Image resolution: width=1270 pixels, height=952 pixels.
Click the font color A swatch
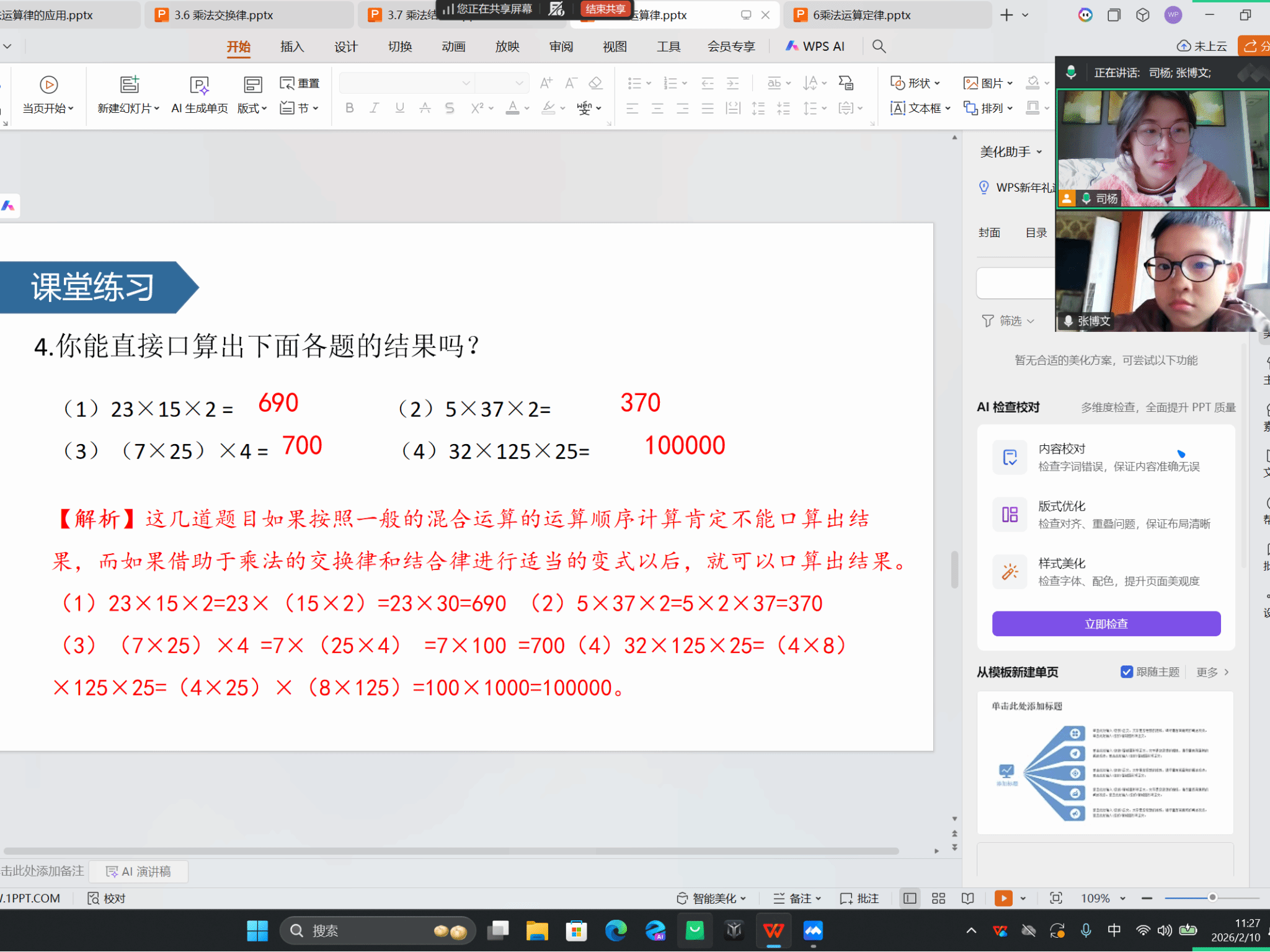pyautogui.click(x=512, y=109)
